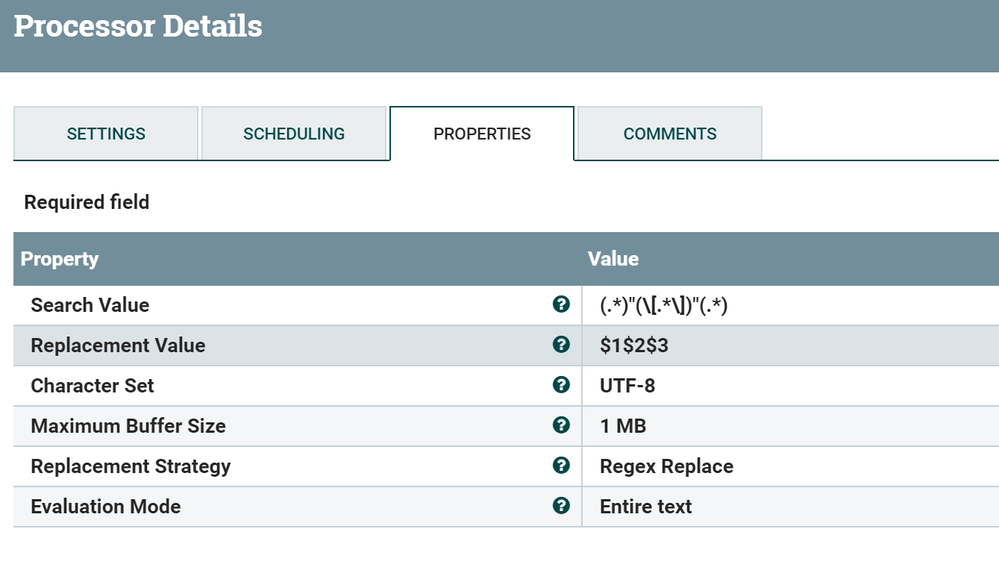Screen dimensions: 999x582
Task: Click the Value column header
Action: [x=613, y=259]
